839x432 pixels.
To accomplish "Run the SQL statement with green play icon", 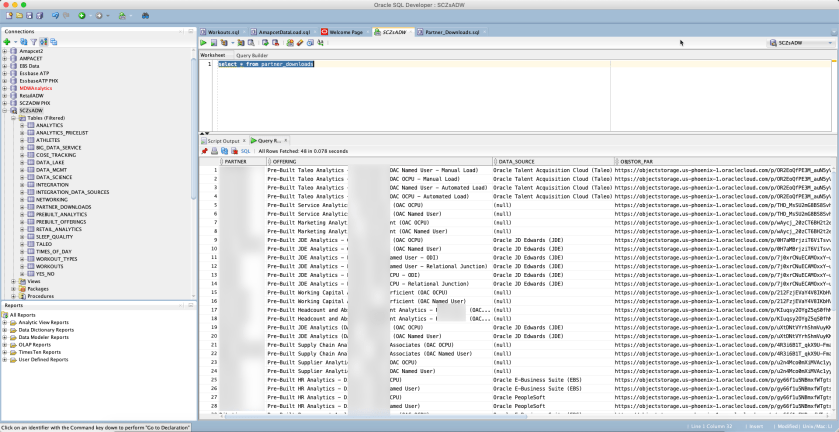I will pyautogui.click(x=204, y=44).
